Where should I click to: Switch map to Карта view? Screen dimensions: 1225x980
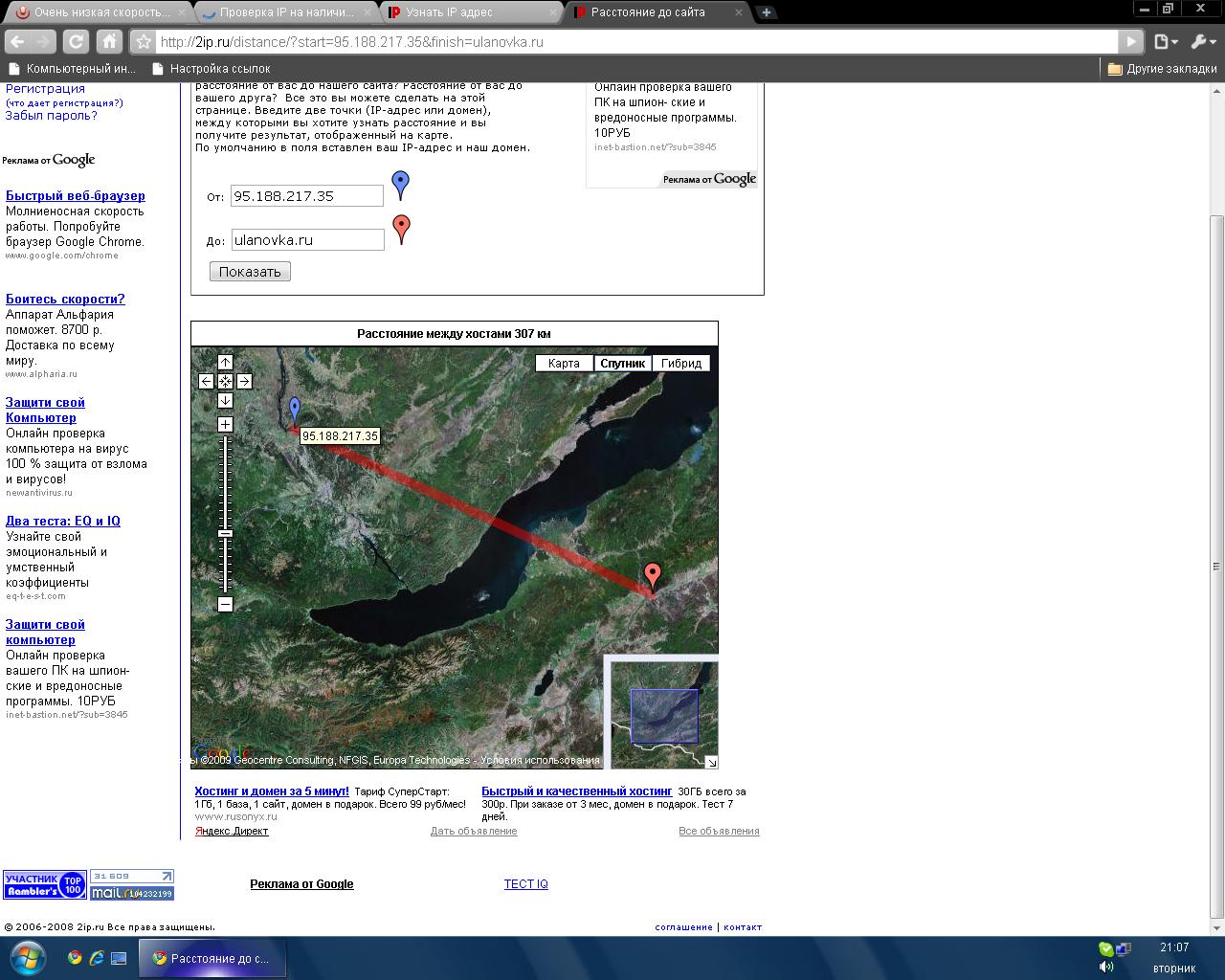pos(565,364)
